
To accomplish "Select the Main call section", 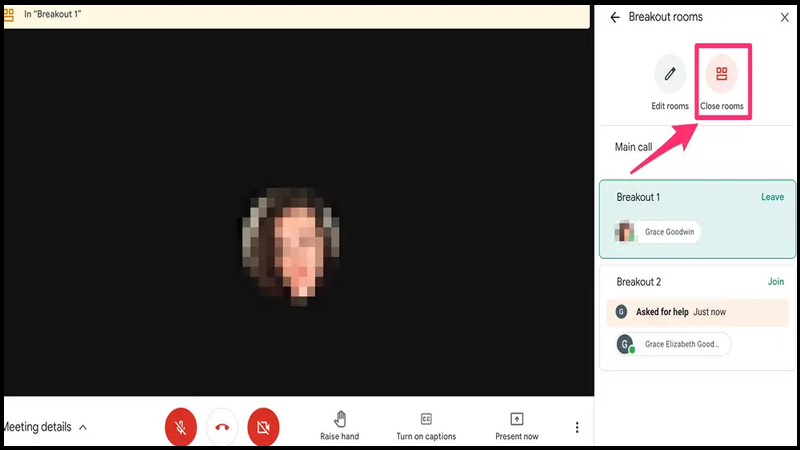I will (697, 147).
